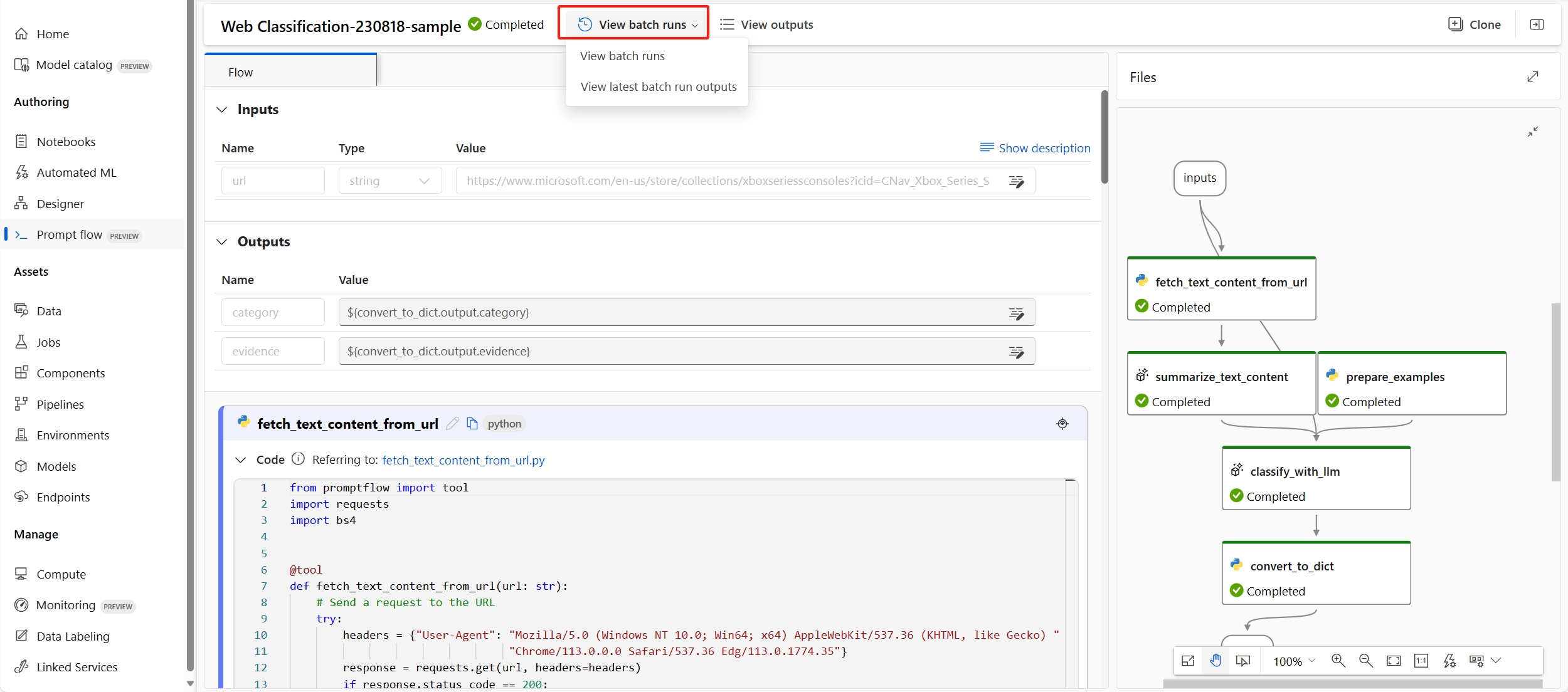This screenshot has width=1568, height=692.
Task: Collapse the Inputs section
Action: [222, 110]
